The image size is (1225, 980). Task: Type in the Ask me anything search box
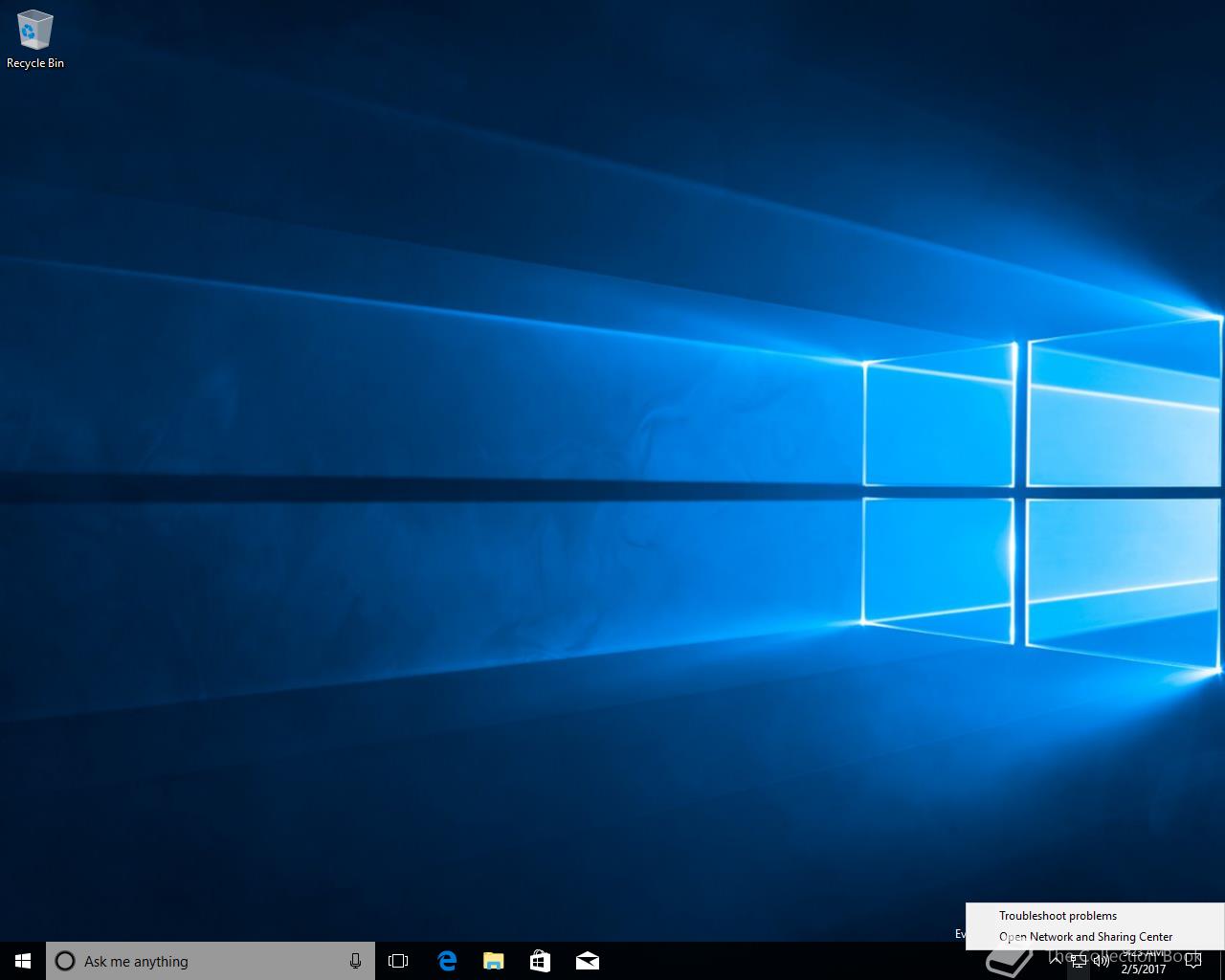(210, 961)
